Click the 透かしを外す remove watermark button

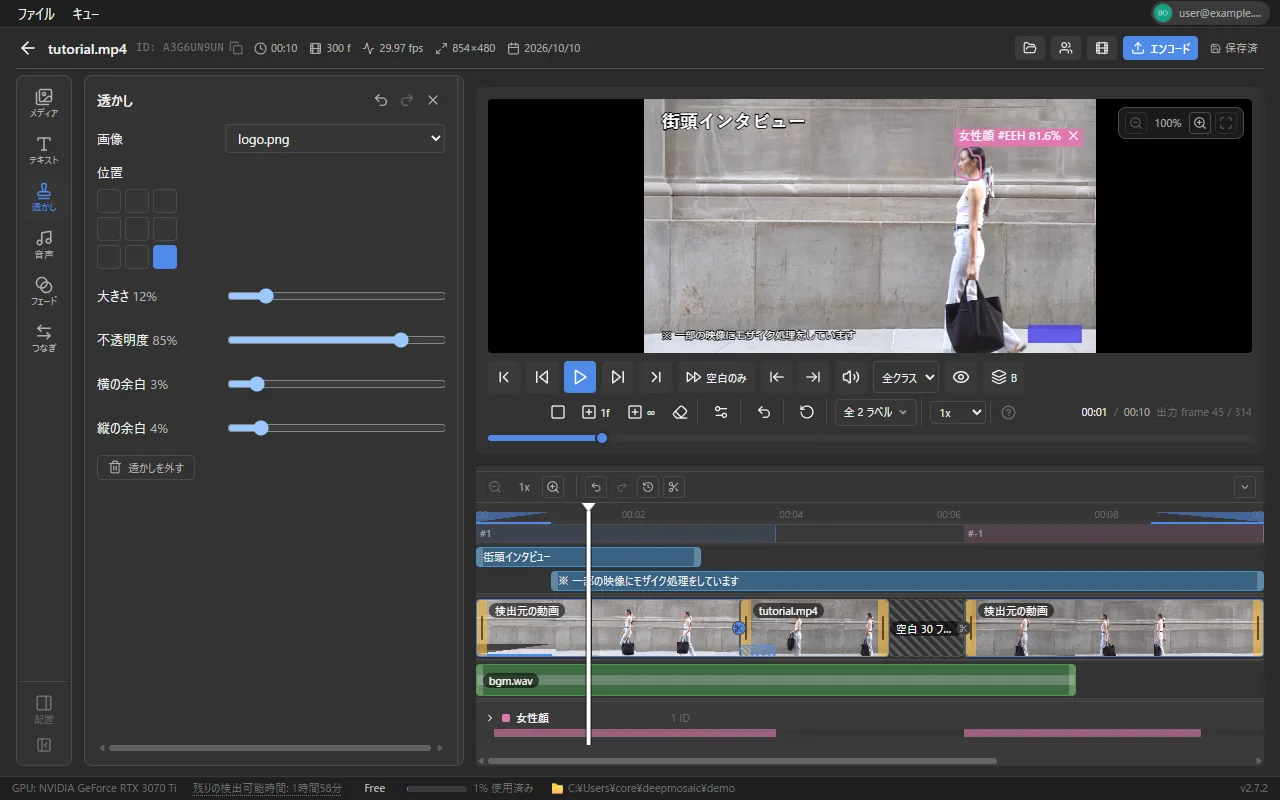[146, 467]
